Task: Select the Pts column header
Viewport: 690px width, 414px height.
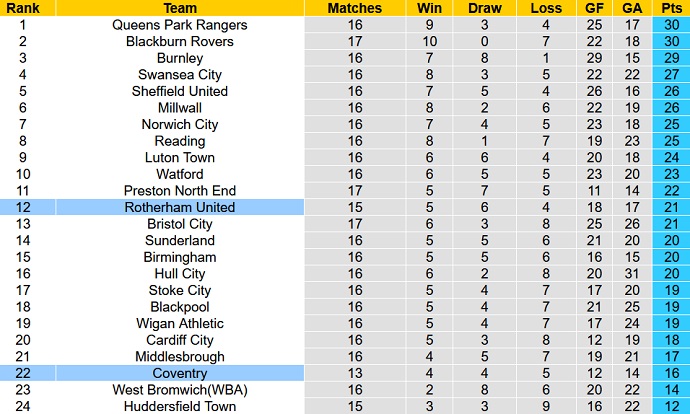Action: [x=669, y=8]
